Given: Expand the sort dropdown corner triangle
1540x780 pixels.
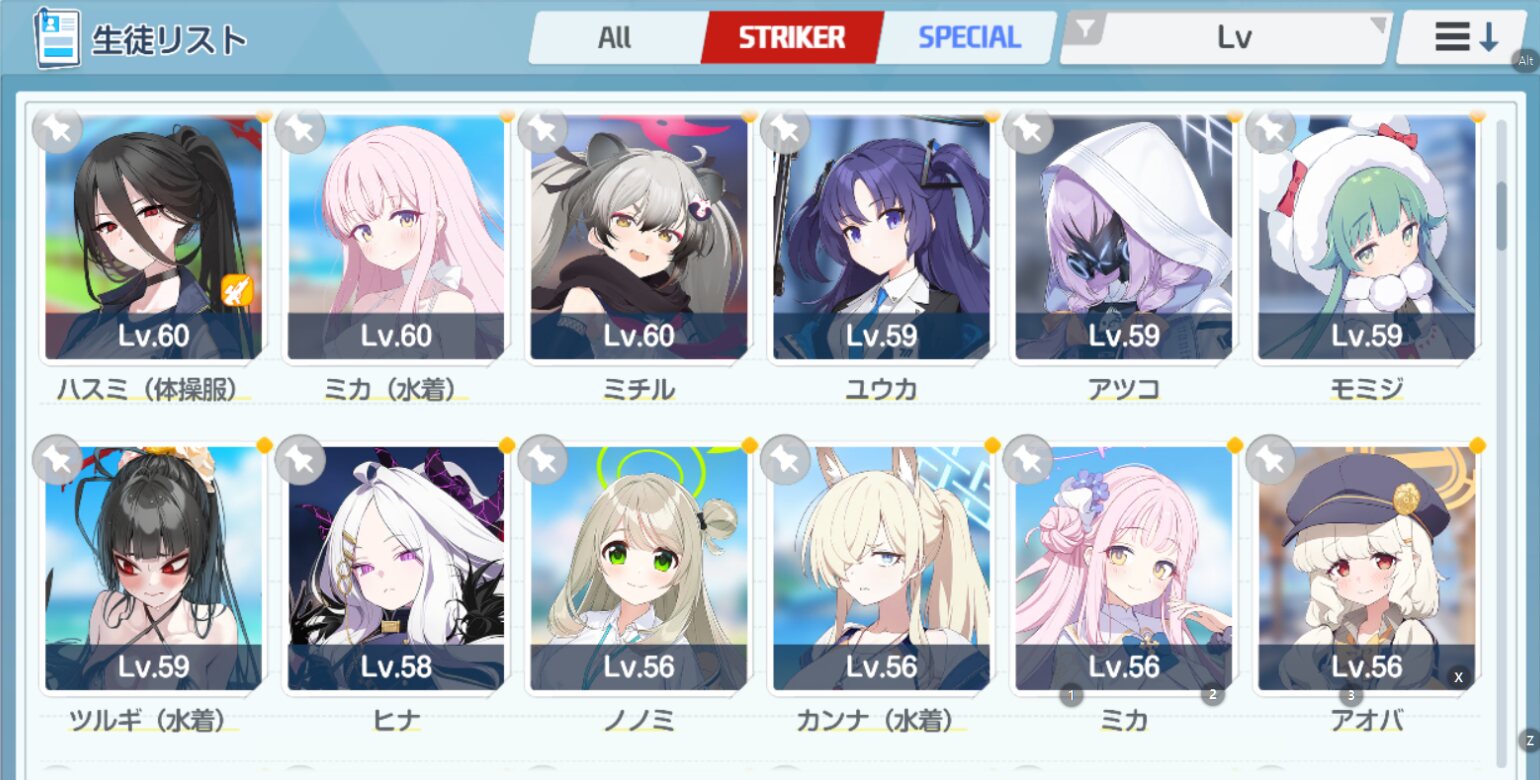Looking at the screenshot, I should 1378,25.
